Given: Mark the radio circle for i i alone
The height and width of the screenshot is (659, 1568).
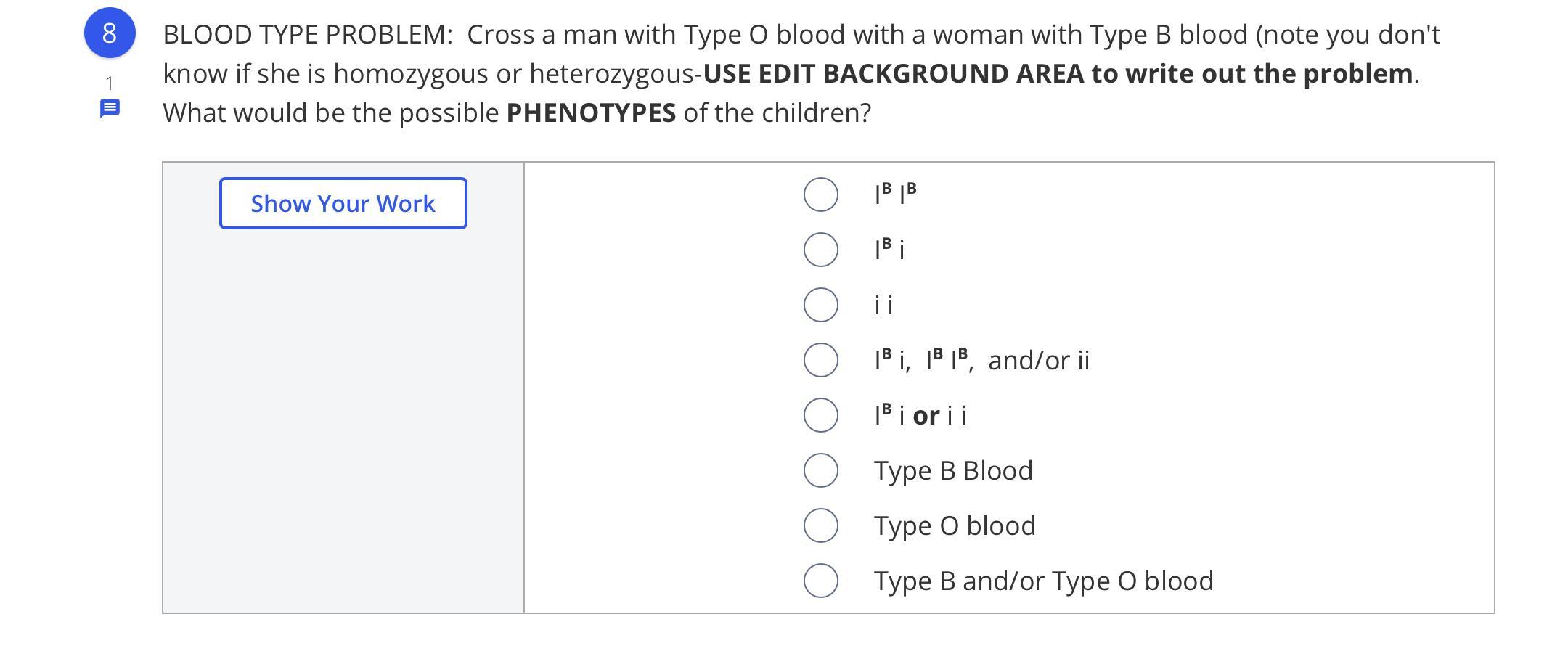Looking at the screenshot, I should [x=821, y=305].
